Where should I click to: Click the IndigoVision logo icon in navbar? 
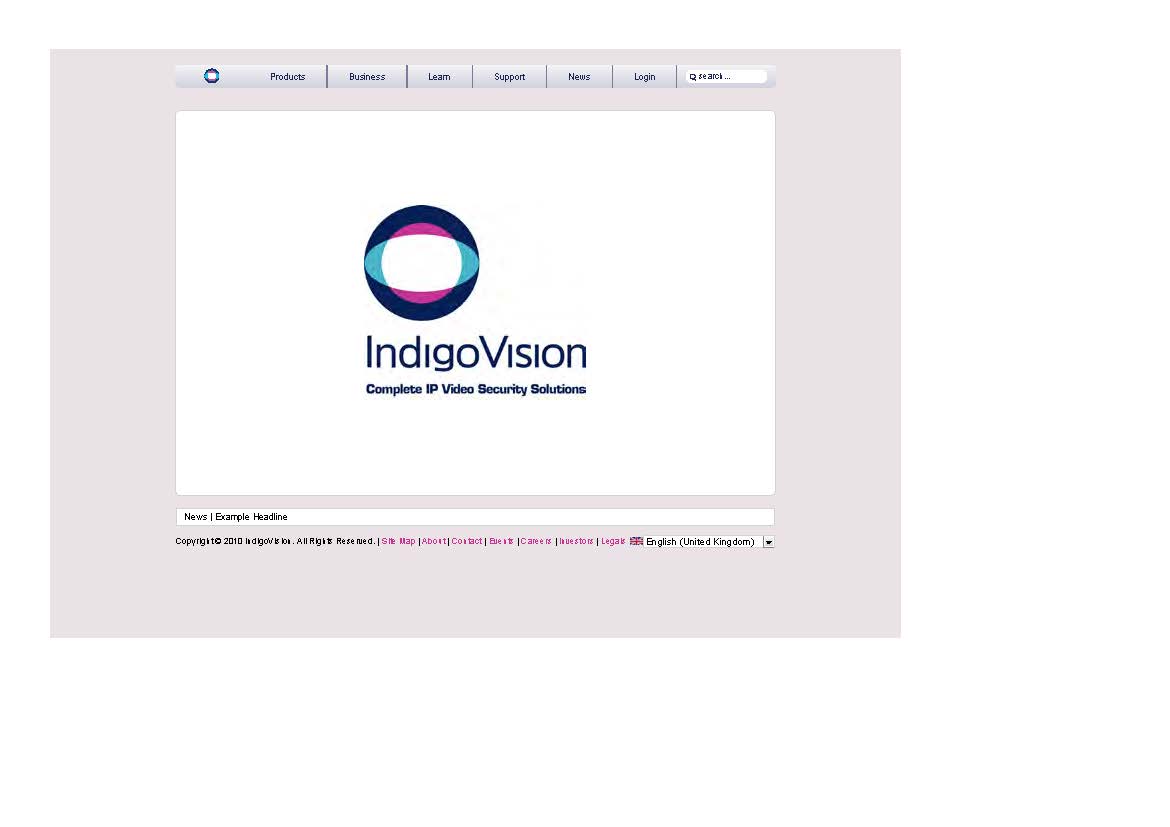tap(212, 76)
